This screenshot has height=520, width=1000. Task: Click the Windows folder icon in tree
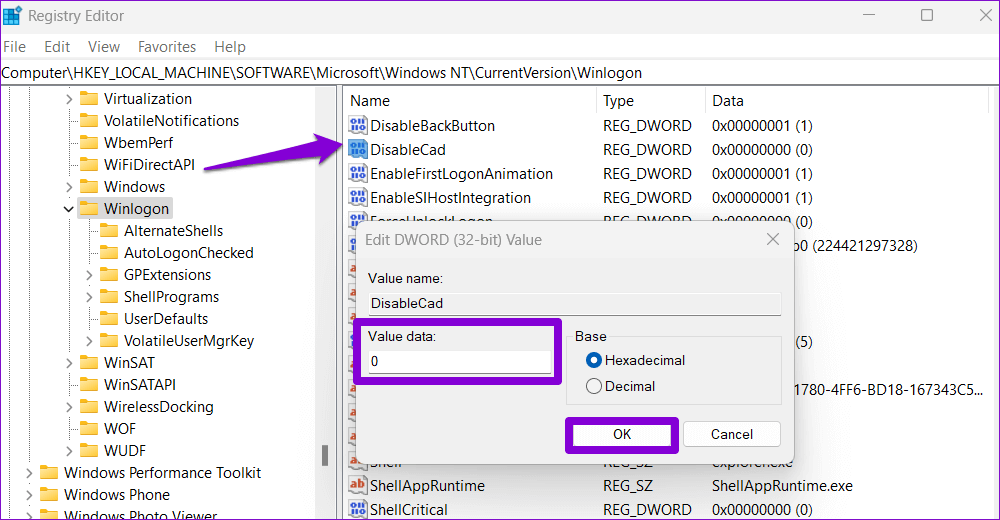point(89,186)
